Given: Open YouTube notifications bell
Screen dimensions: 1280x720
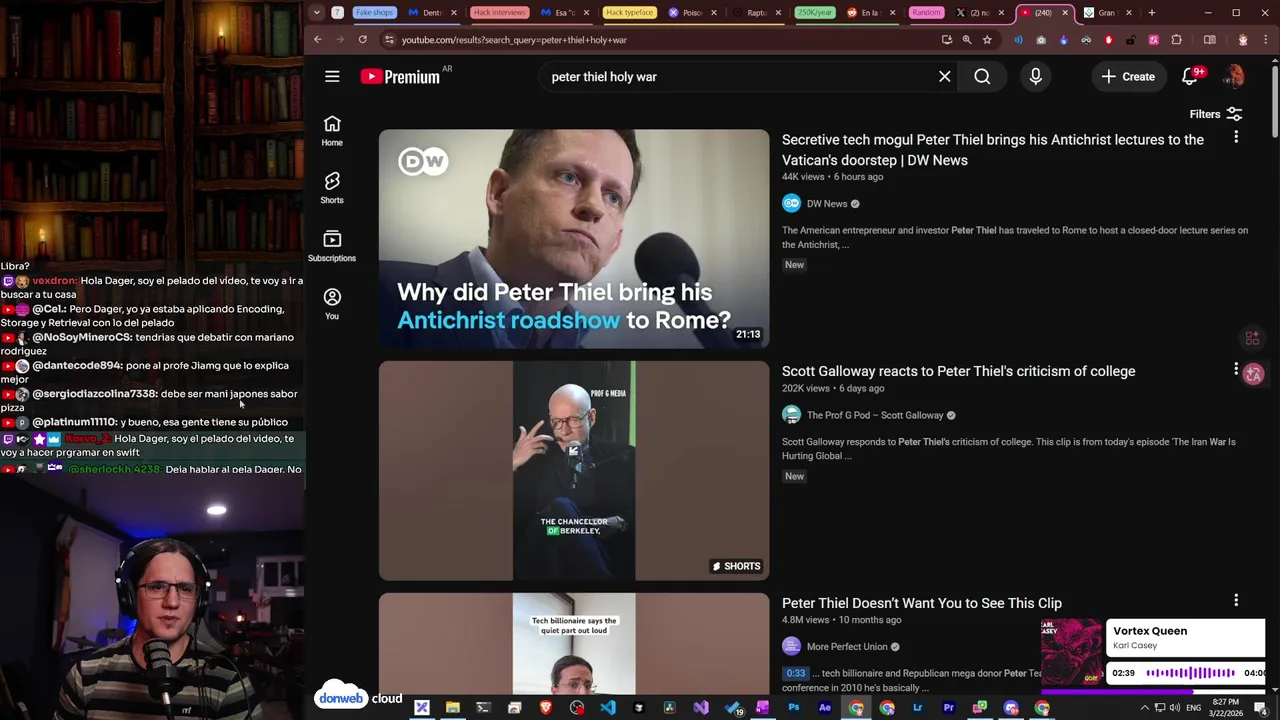Looking at the screenshot, I should (1190, 77).
